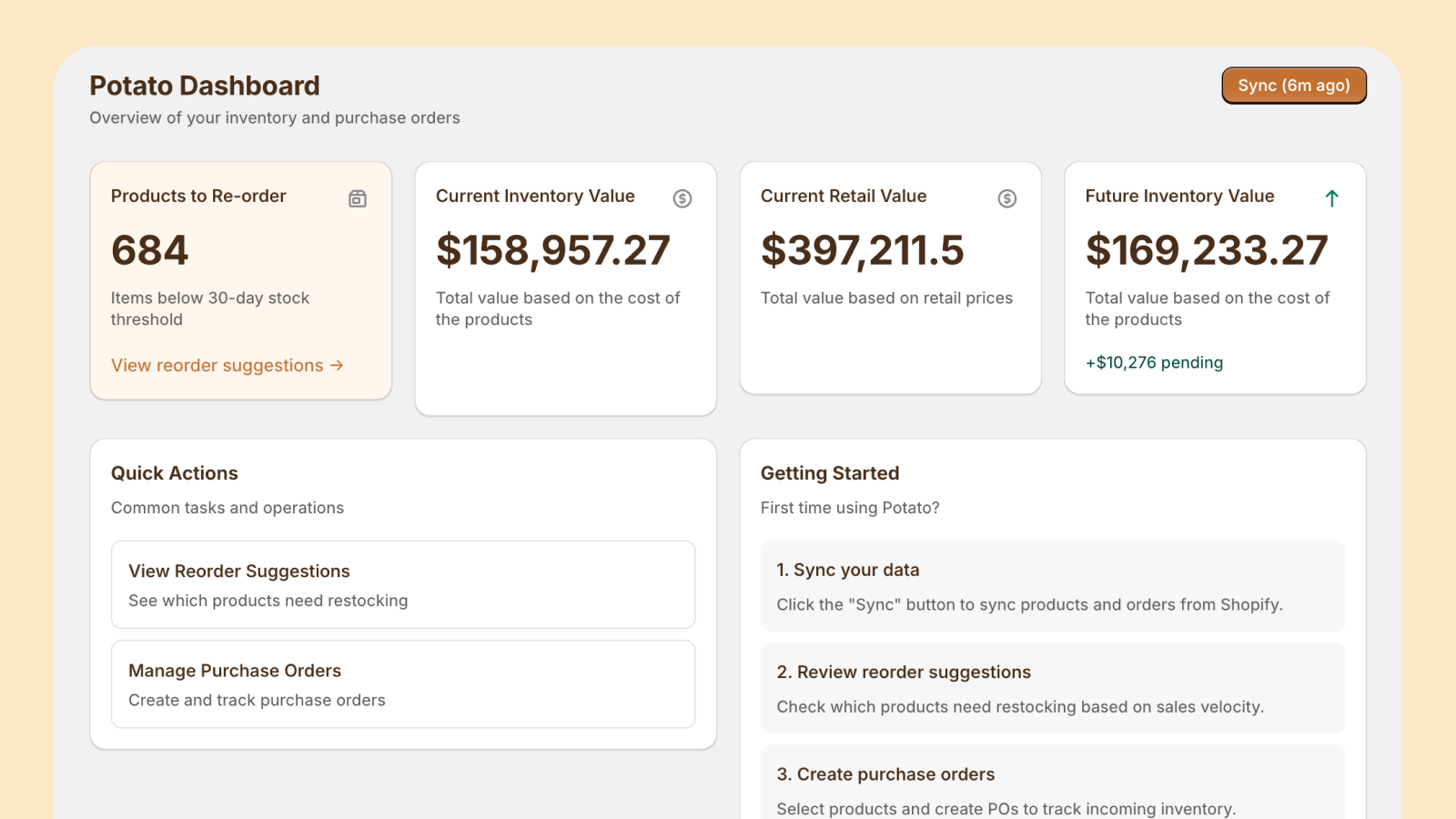Click the $158,957.27 inventory value
The image size is (1456, 819).
553,250
